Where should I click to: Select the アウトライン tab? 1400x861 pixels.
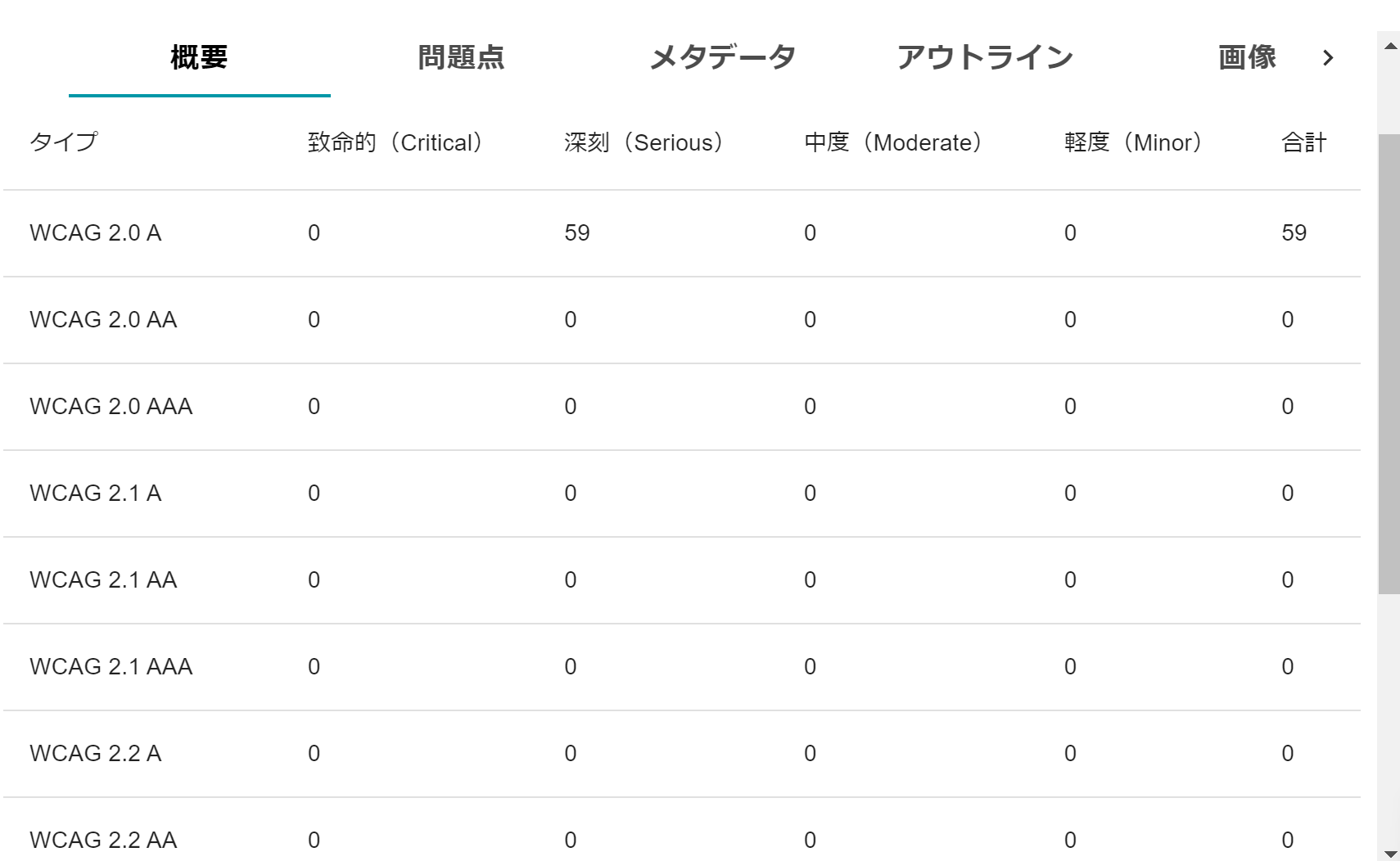tap(985, 57)
